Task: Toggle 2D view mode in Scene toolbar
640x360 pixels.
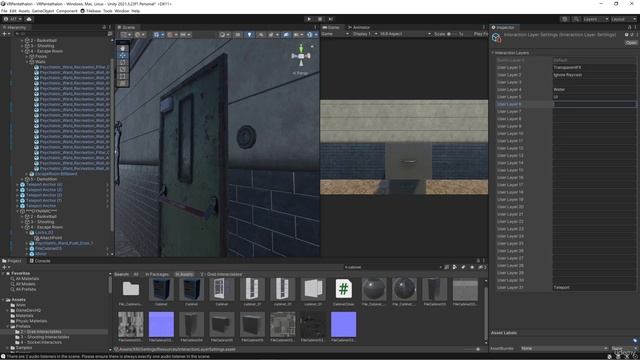Action: coord(238,35)
